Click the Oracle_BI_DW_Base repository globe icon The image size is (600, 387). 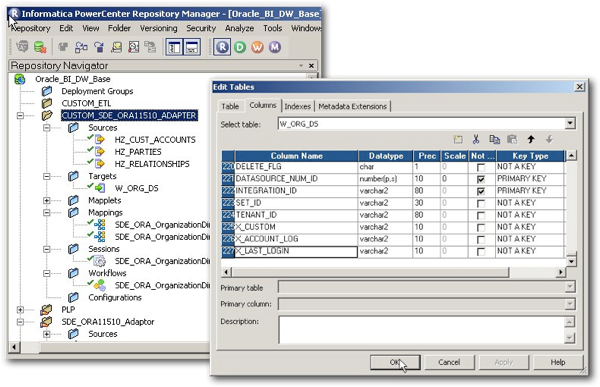coord(20,79)
